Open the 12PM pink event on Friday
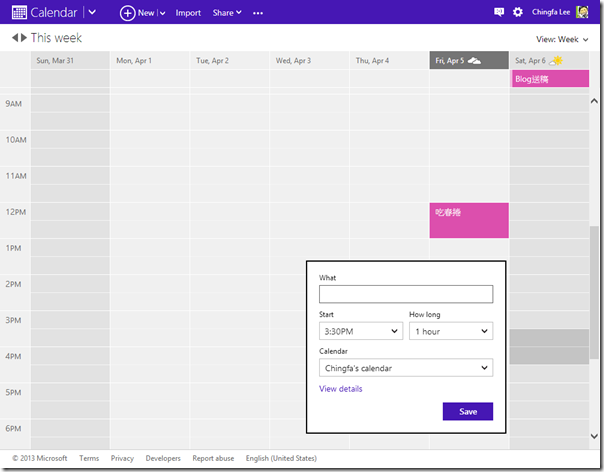Image resolution: width=604 pixels, height=472 pixels. tap(469, 220)
